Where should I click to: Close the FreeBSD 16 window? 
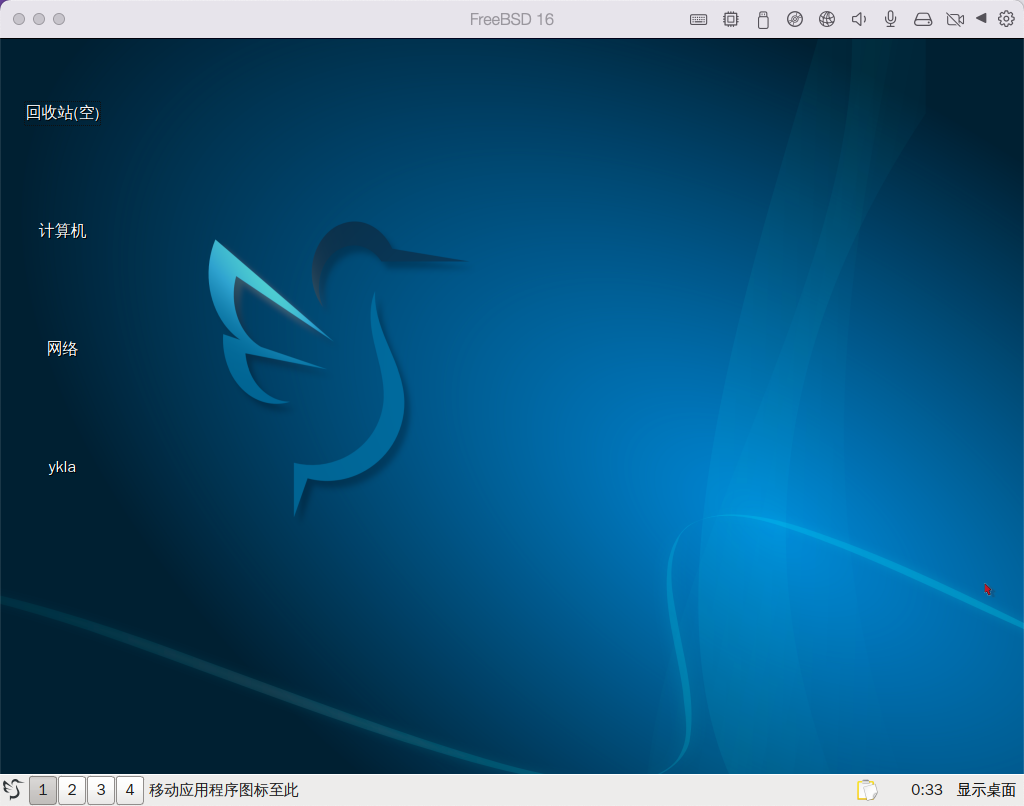point(19,19)
